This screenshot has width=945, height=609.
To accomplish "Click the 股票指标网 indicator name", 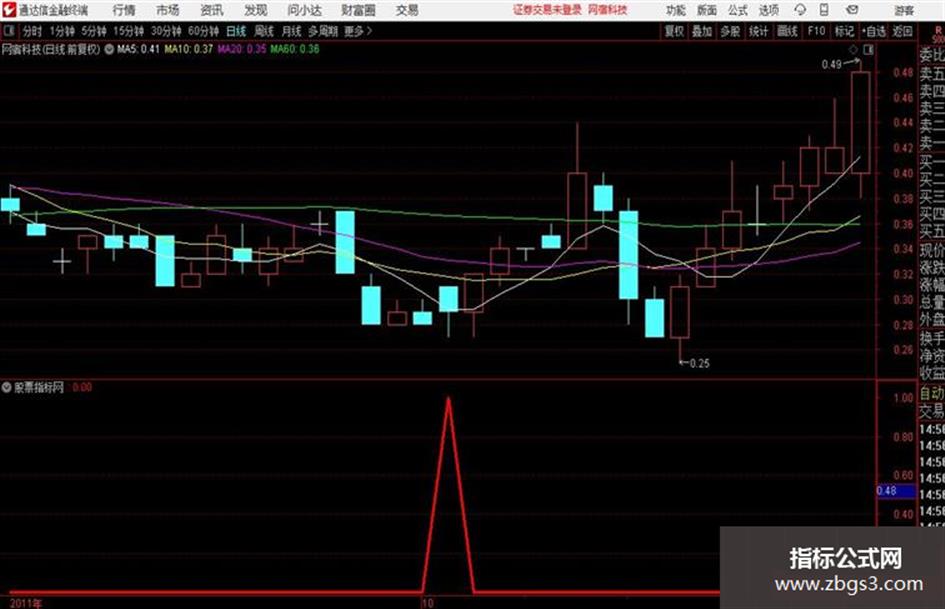I will [39, 387].
